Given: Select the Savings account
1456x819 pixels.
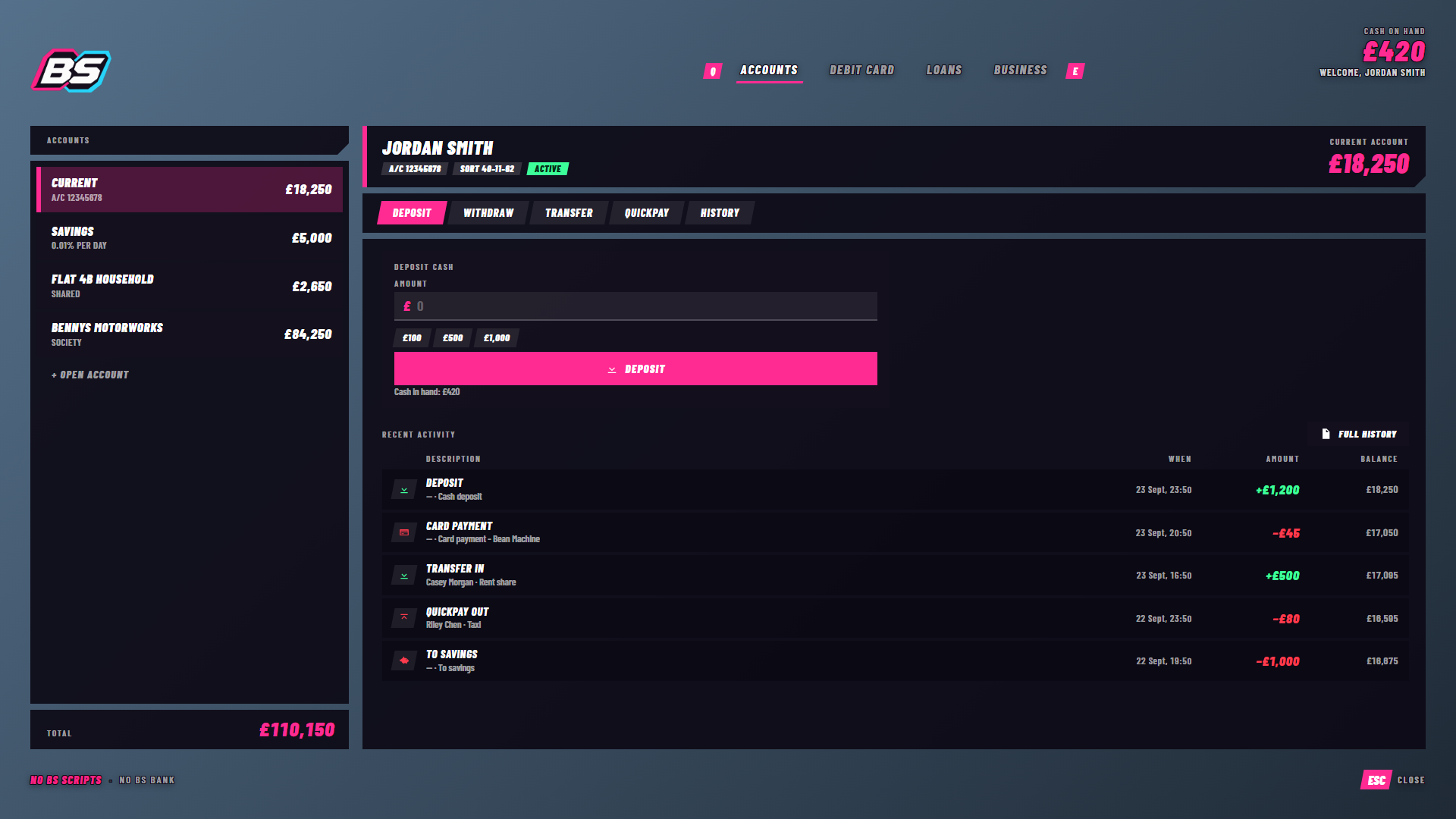Looking at the screenshot, I should [190, 238].
